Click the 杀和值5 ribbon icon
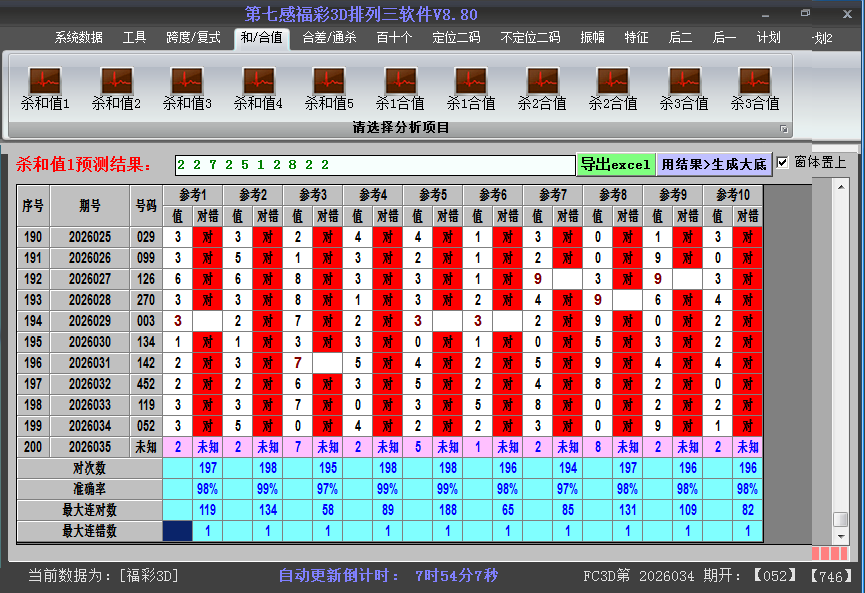The width and height of the screenshot is (865, 593). (329, 81)
